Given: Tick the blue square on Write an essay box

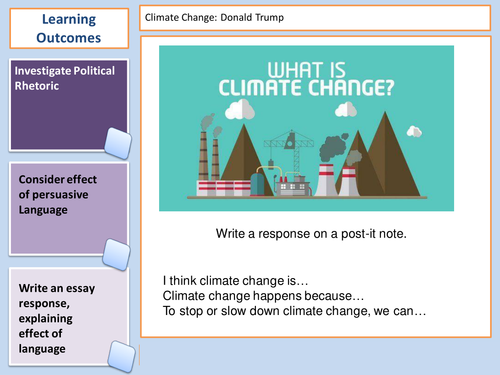Looking at the screenshot, I should (122, 356).
